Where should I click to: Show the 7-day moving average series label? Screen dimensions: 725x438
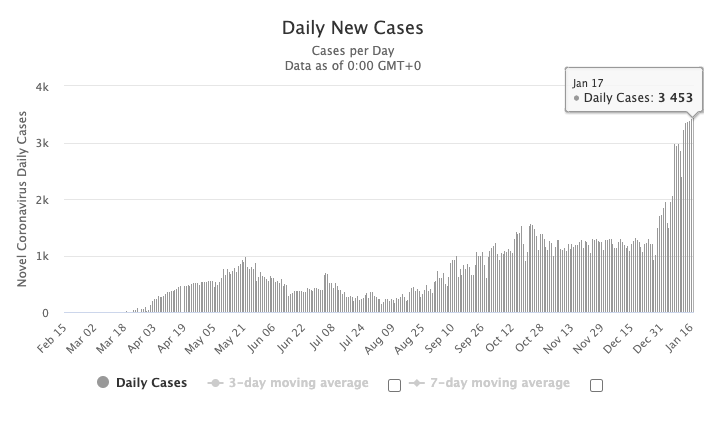coord(500,383)
